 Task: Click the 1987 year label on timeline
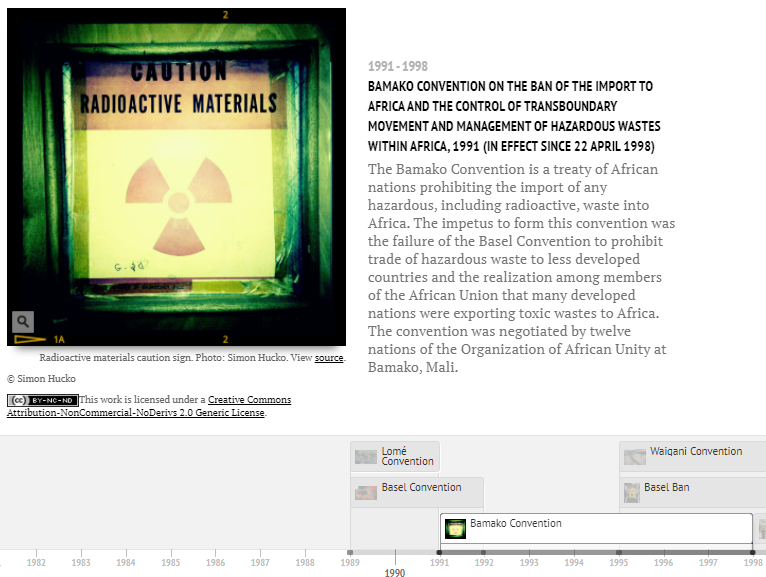260,562
